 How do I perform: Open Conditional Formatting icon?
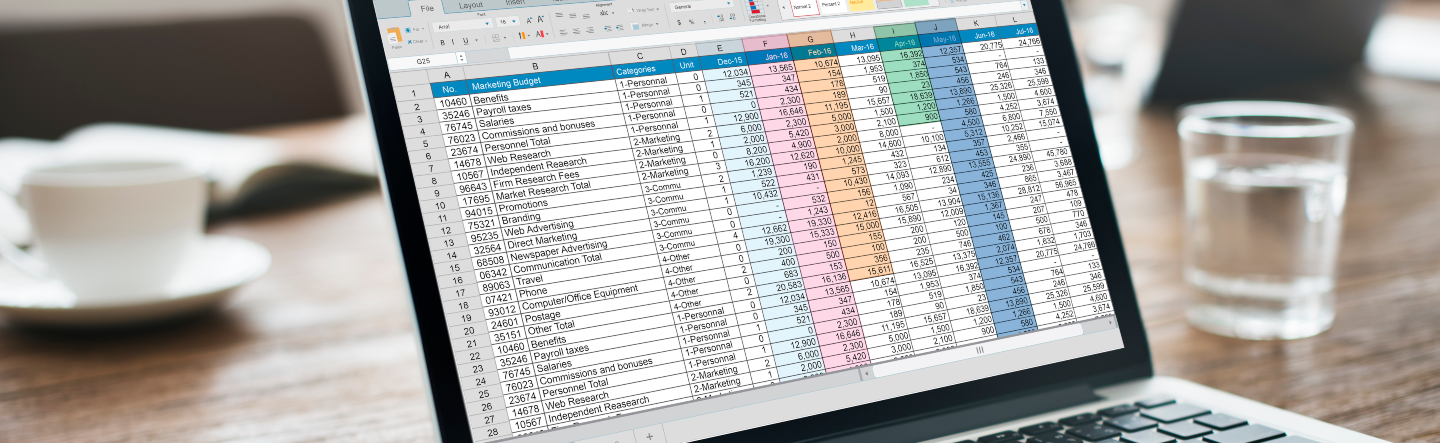(x=755, y=9)
